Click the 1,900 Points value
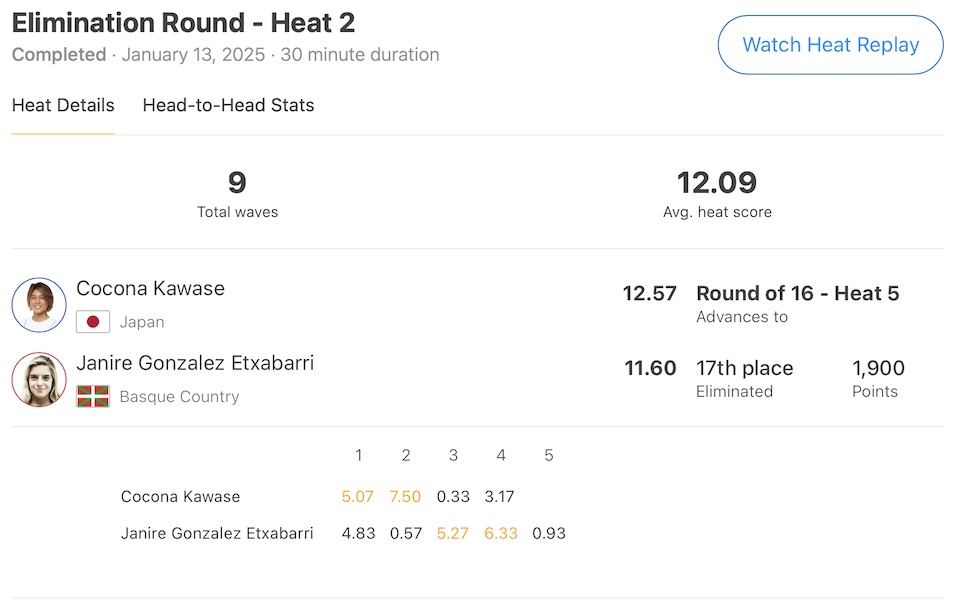Viewport: 960px width, 610px height. click(x=878, y=368)
